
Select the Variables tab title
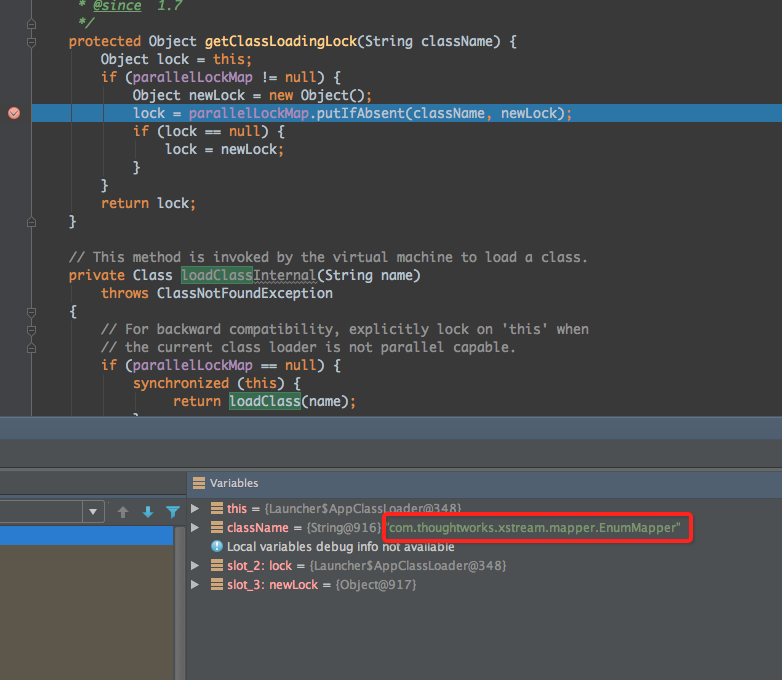click(234, 483)
